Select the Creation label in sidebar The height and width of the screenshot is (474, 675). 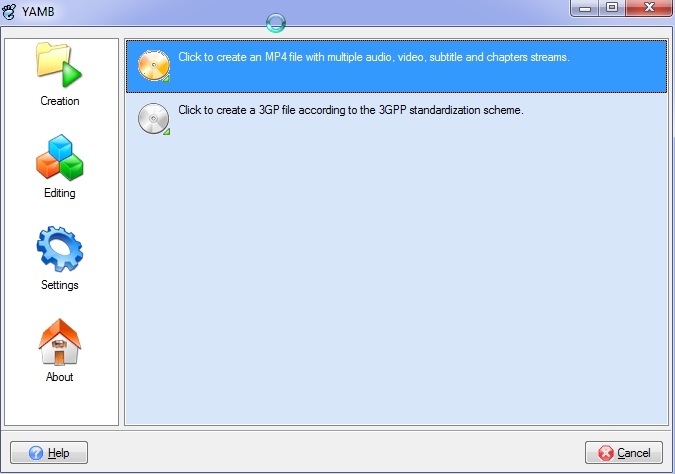60,101
